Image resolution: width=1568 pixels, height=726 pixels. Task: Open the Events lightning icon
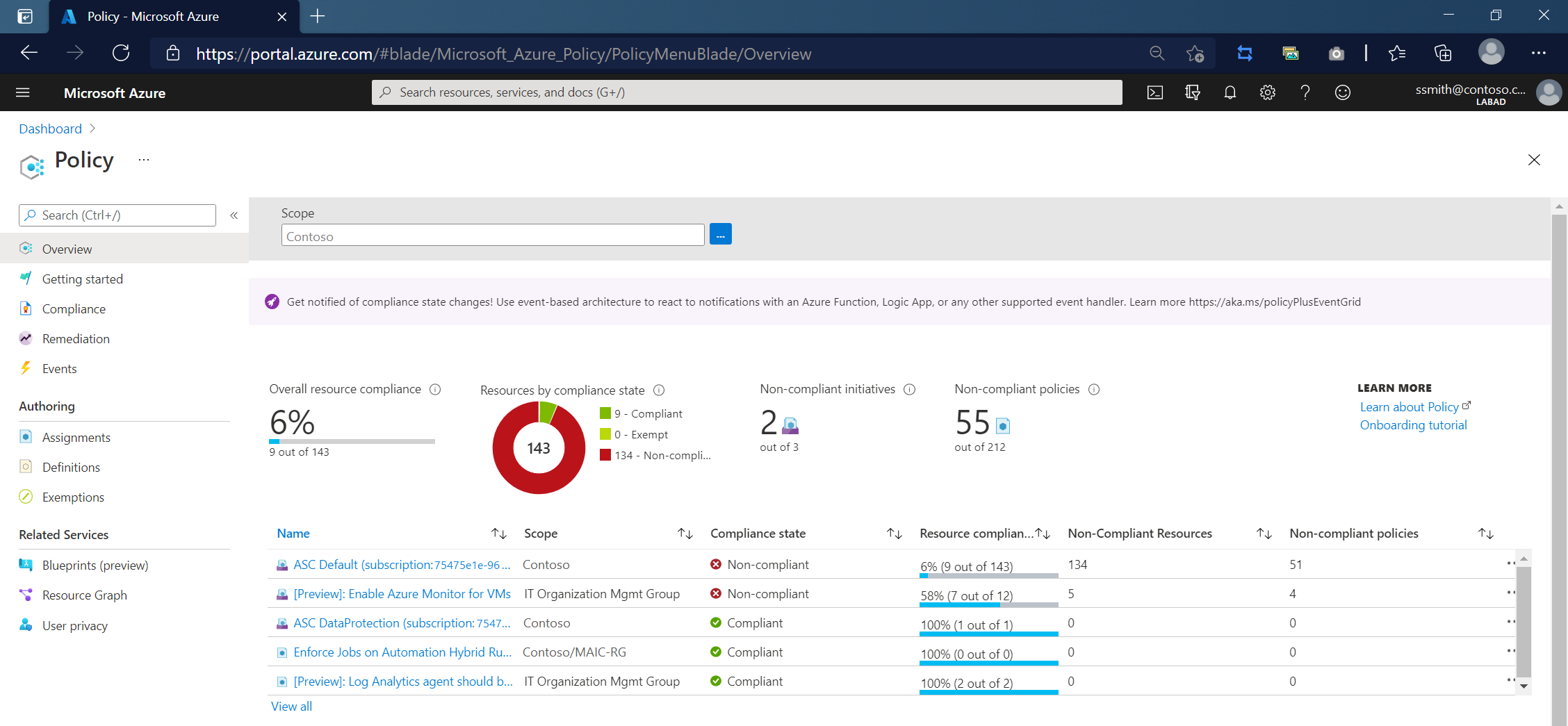(x=26, y=368)
